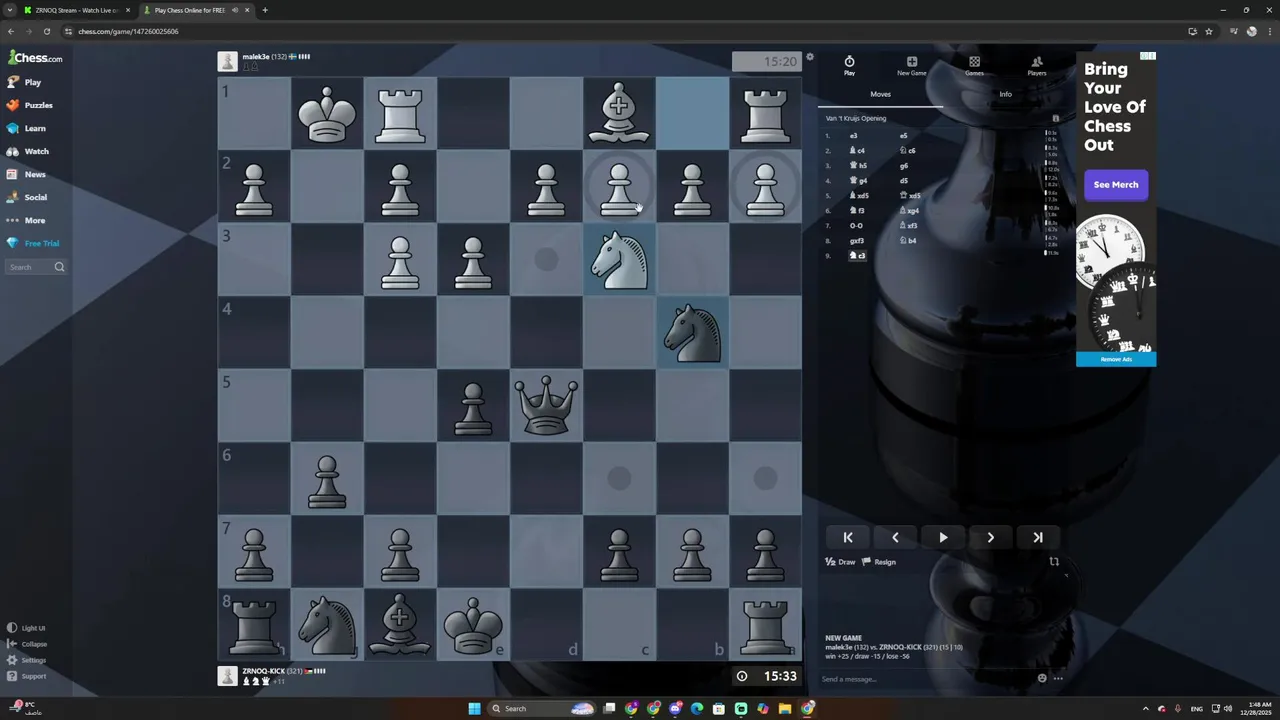The image size is (1280, 720).
Task: Switch to the Moves tab
Action: 880,94
